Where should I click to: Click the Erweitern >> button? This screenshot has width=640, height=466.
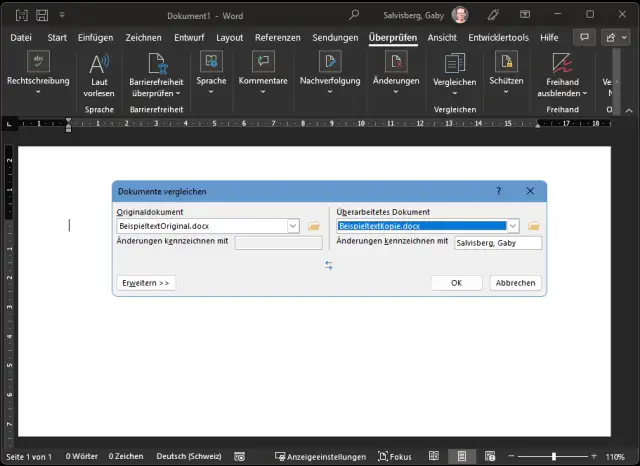pyautogui.click(x=146, y=283)
